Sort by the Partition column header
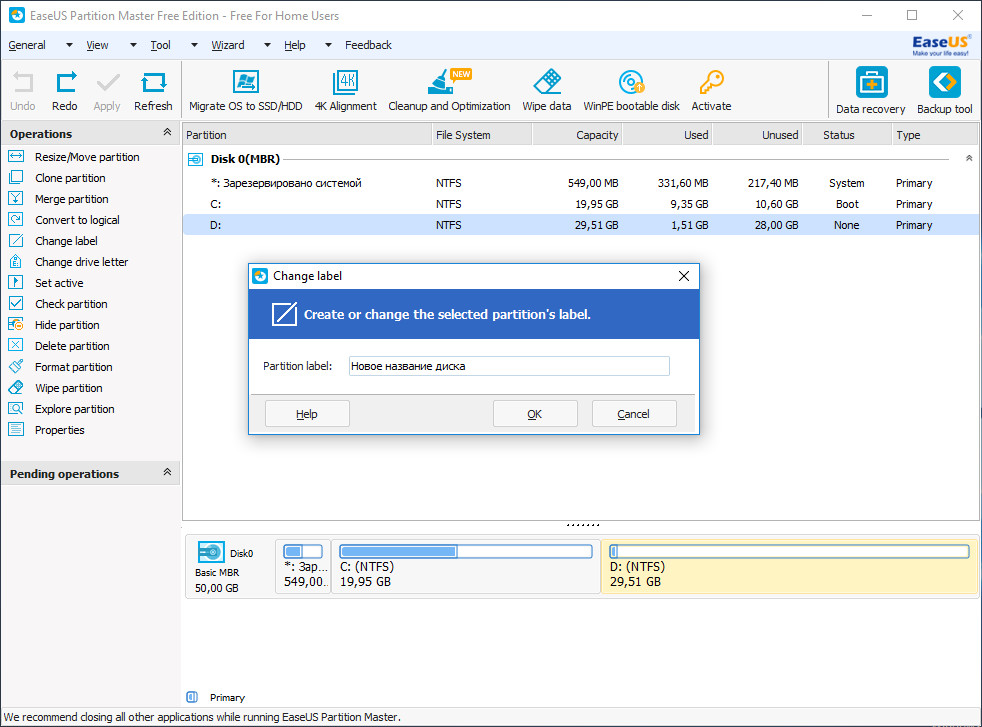This screenshot has width=982, height=727. pyautogui.click(x=307, y=135)
